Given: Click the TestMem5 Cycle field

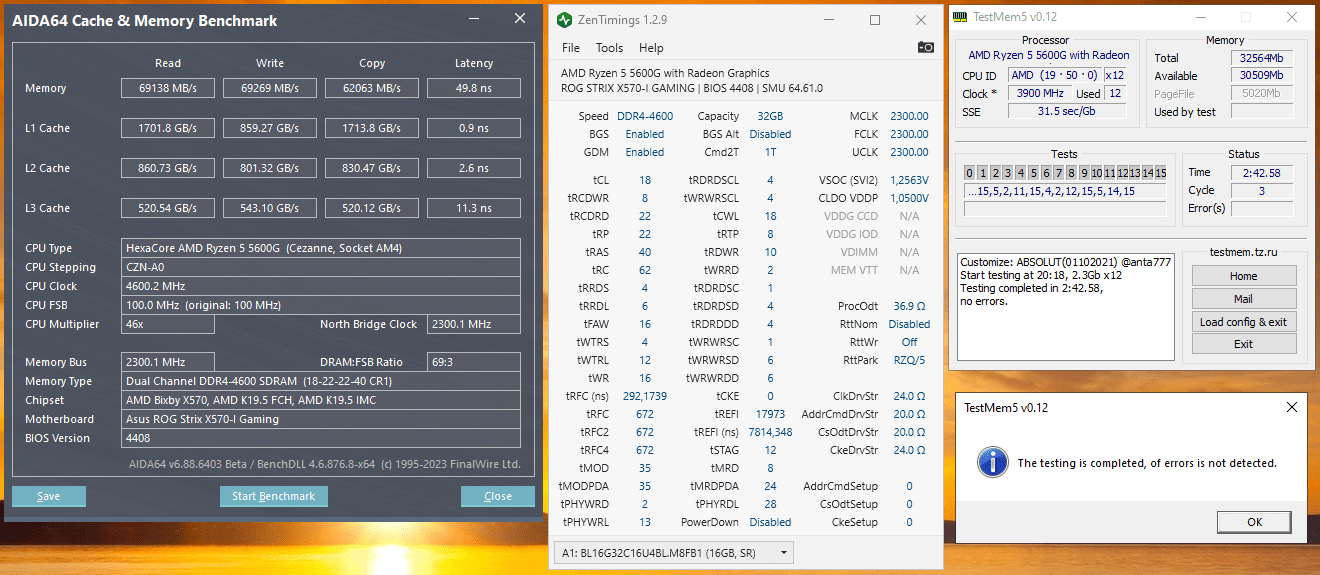Looking at the screenshot, I should (x=1261, y=191).
